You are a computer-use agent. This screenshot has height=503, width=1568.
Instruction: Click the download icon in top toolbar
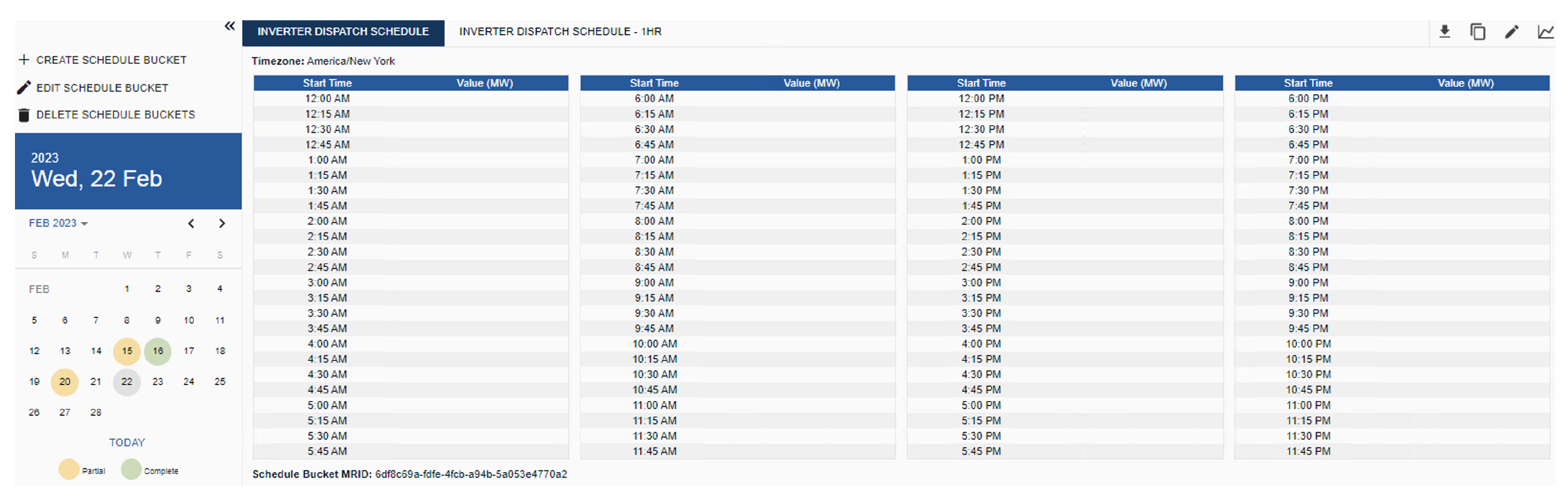tap(1444, 32)
